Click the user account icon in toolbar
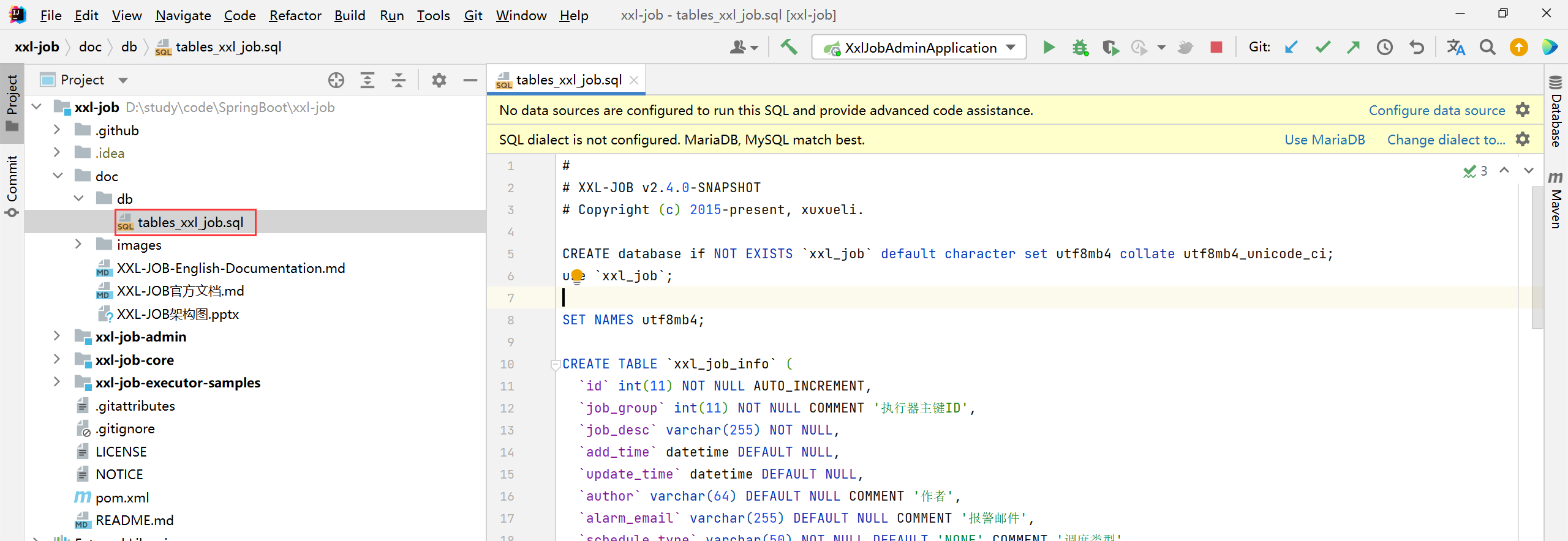Screen dimensions: 1568x541 tap(744, 47)
